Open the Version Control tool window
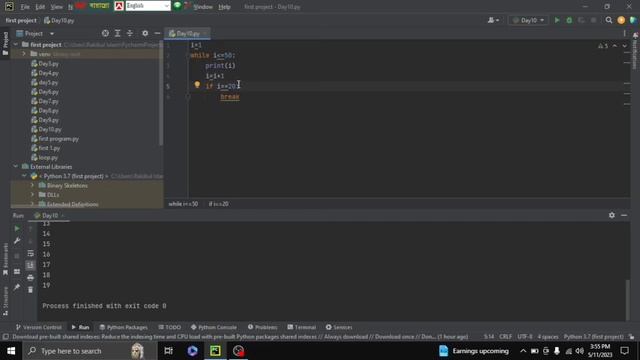 38,327
